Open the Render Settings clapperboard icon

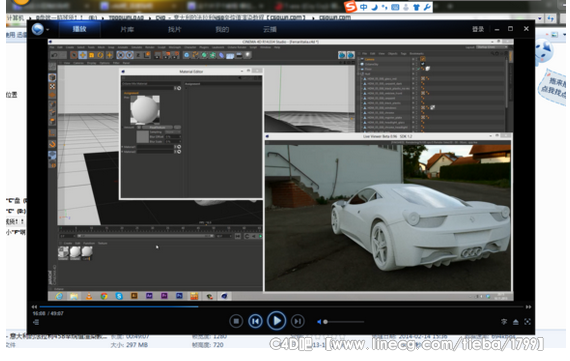click(x=176, y=55)
